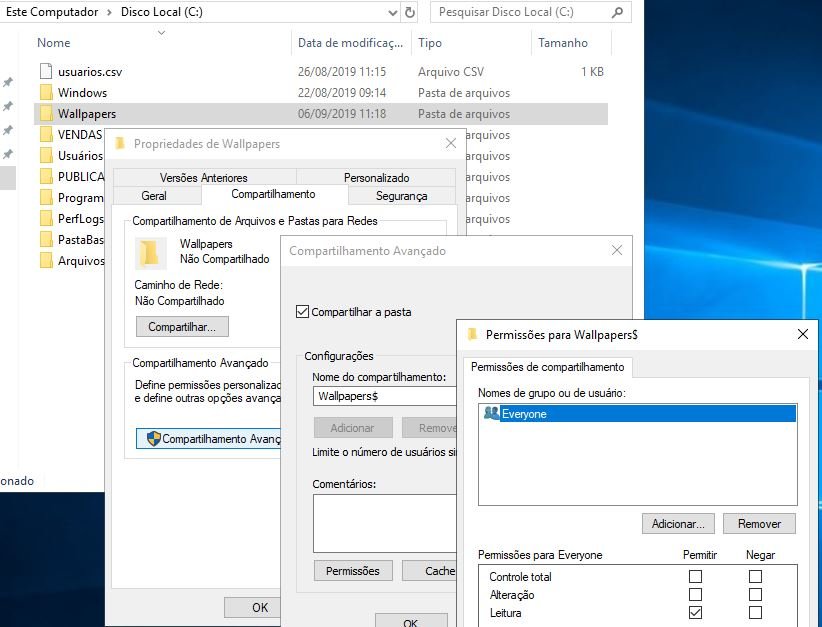Screen dimensions: 822x627
Task: Click the usuarios.csv file icon
Action: 46,71
